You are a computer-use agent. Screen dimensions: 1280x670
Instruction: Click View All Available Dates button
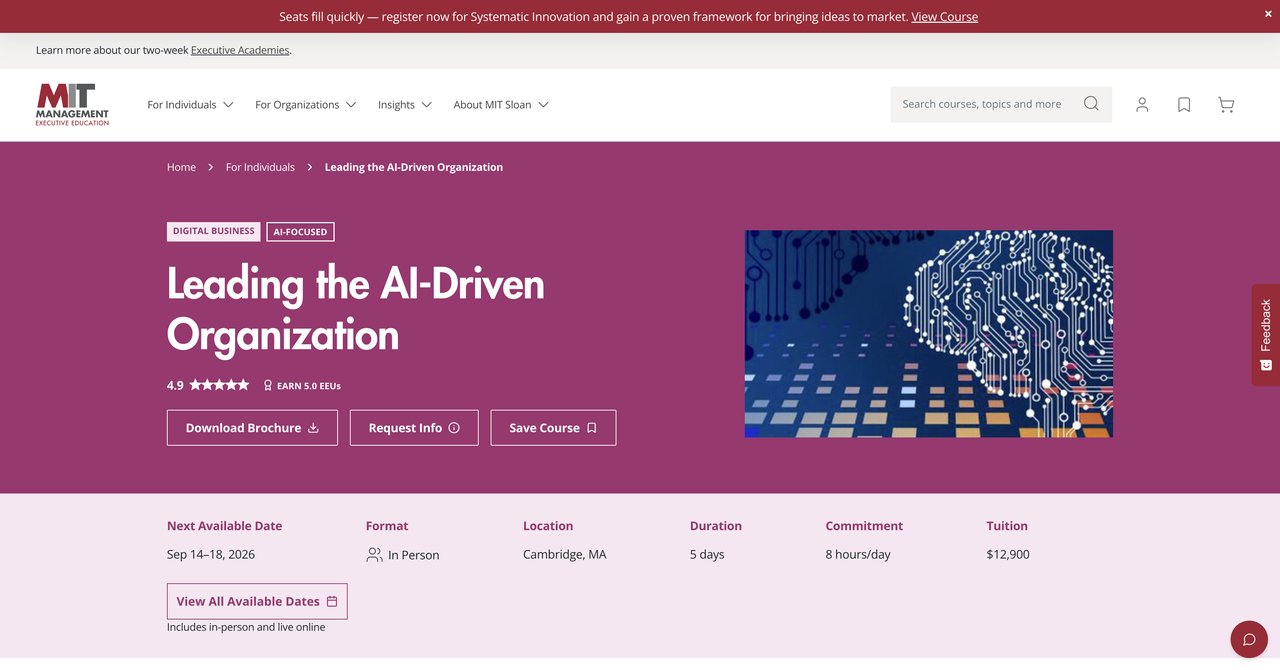(257, 601)
